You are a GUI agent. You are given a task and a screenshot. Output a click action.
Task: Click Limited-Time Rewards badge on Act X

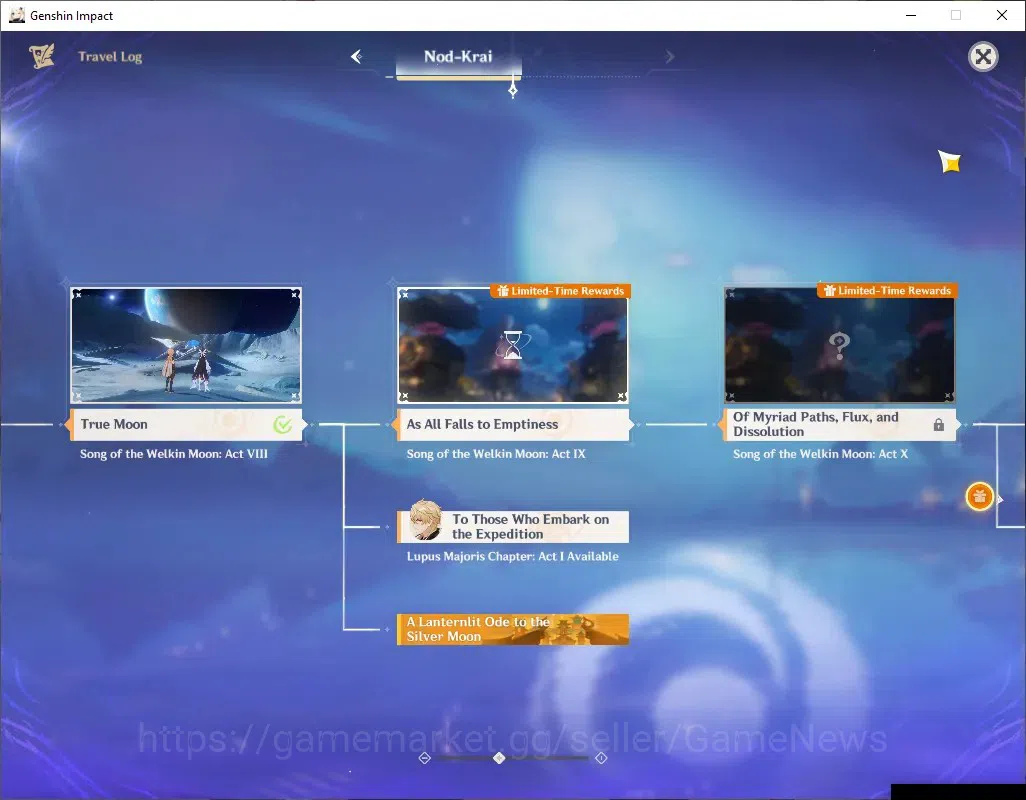coord(888,291)
